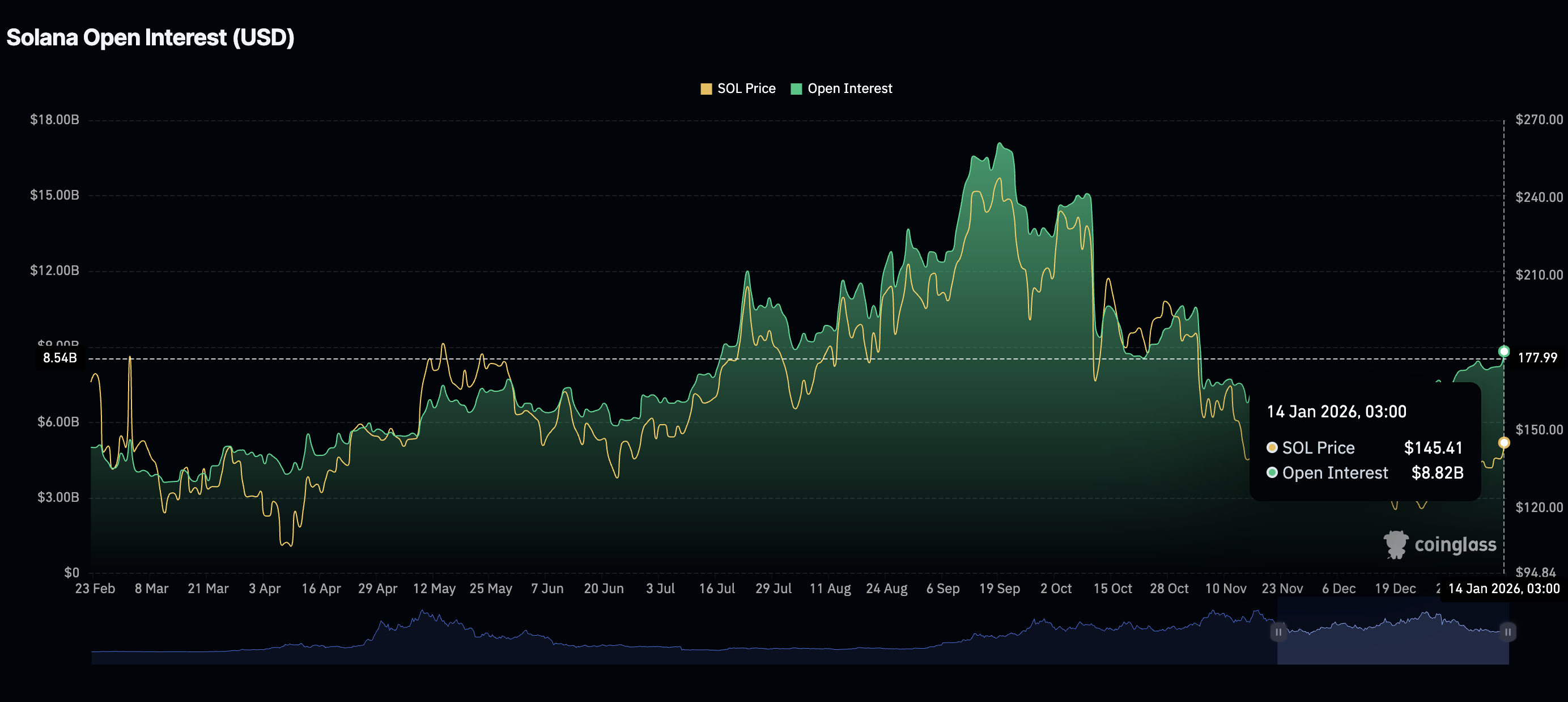Click the 8.54B crosshair value label
Screen dimensions: 1568x702
60,358
